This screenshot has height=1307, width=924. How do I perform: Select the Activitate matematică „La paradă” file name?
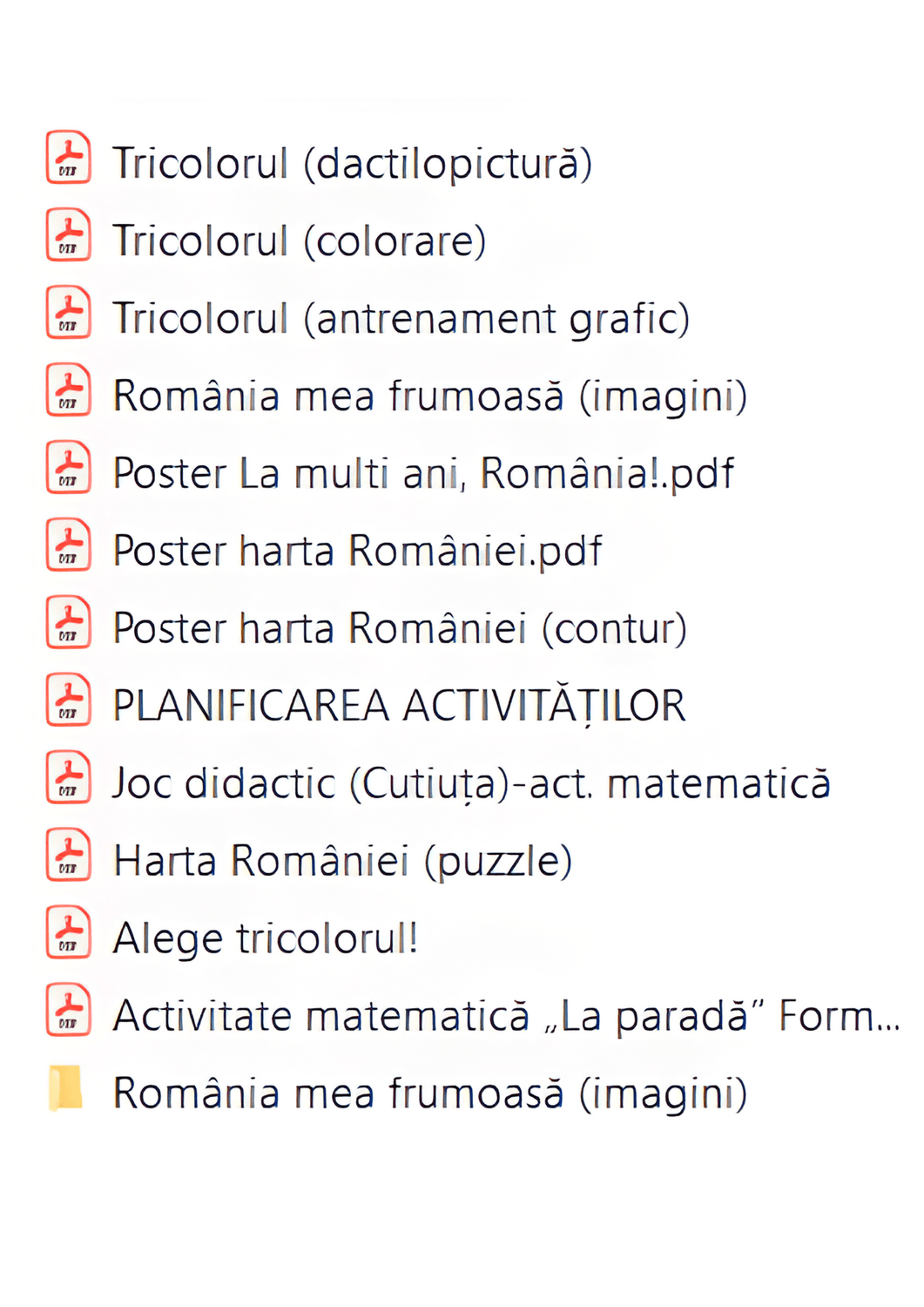[x=505, y=1016]
